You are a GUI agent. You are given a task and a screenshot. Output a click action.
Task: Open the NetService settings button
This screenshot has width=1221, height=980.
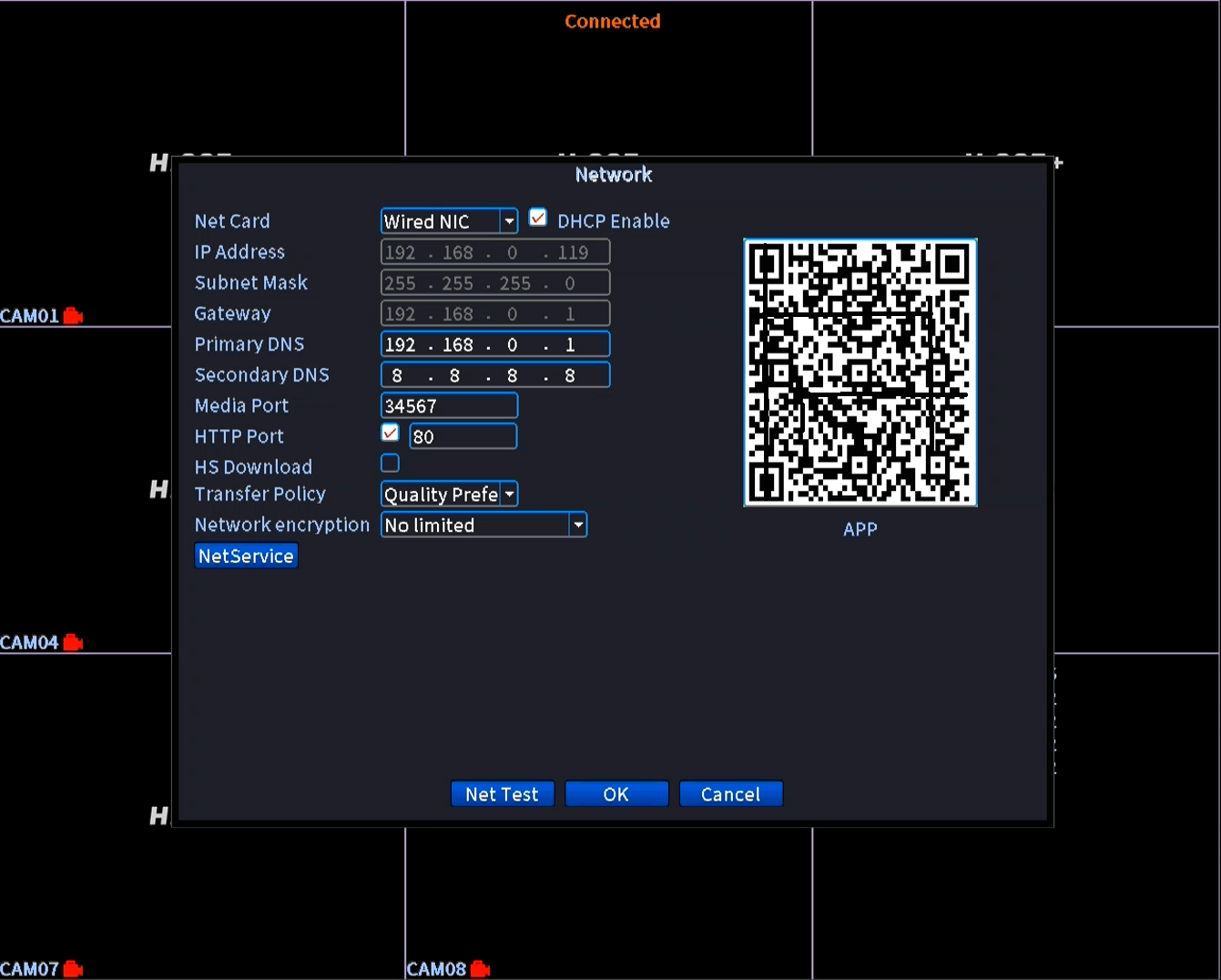pos(246,556)
